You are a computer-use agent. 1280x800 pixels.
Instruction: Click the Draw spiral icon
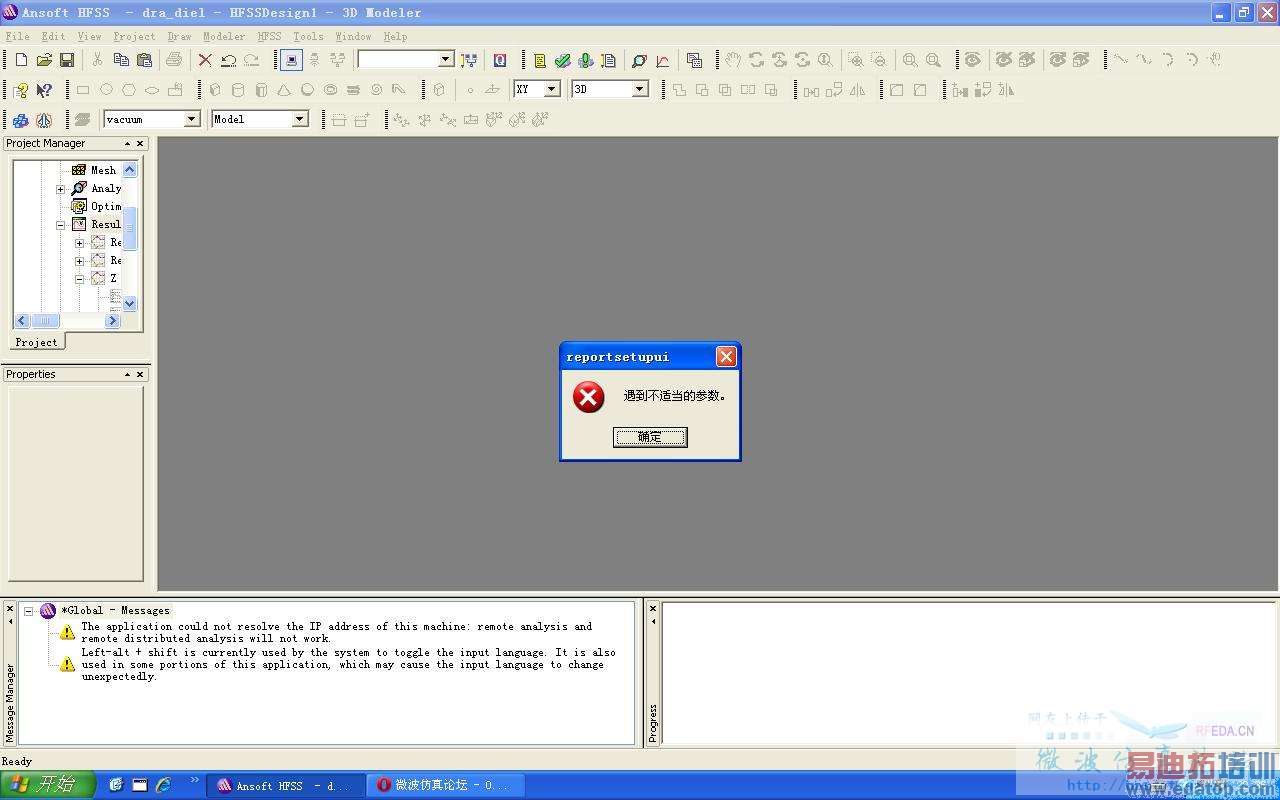[x=377, y=90]
